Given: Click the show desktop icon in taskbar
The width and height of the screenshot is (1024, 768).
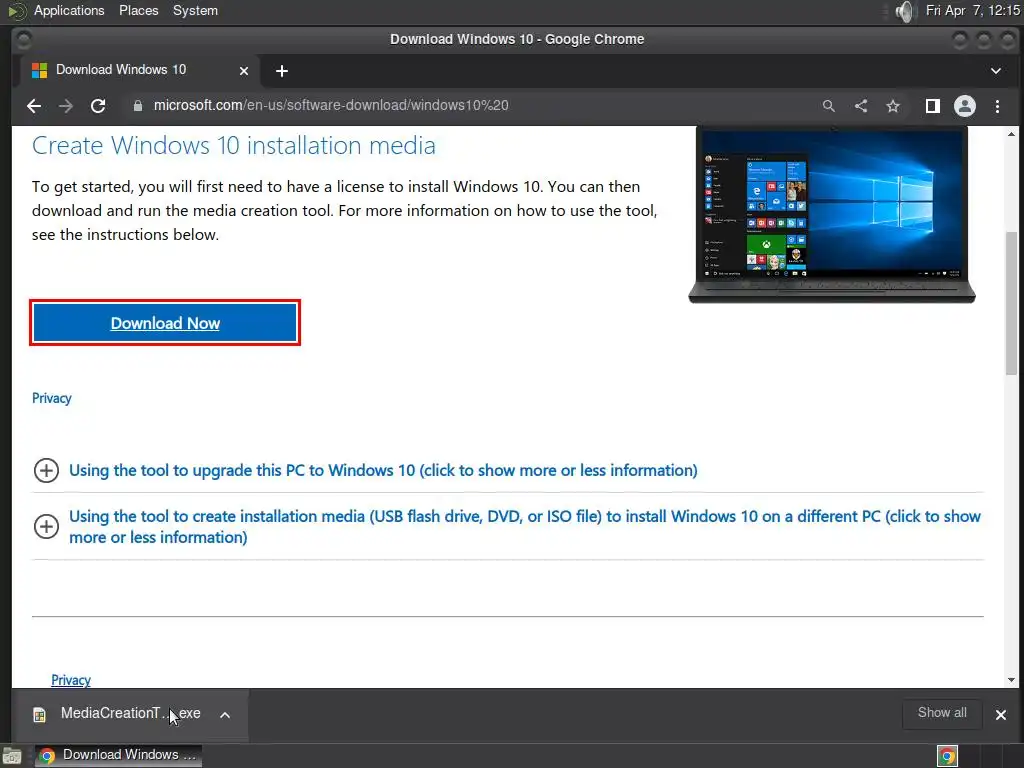Looking at the screenshot, I should coord(12,756).
